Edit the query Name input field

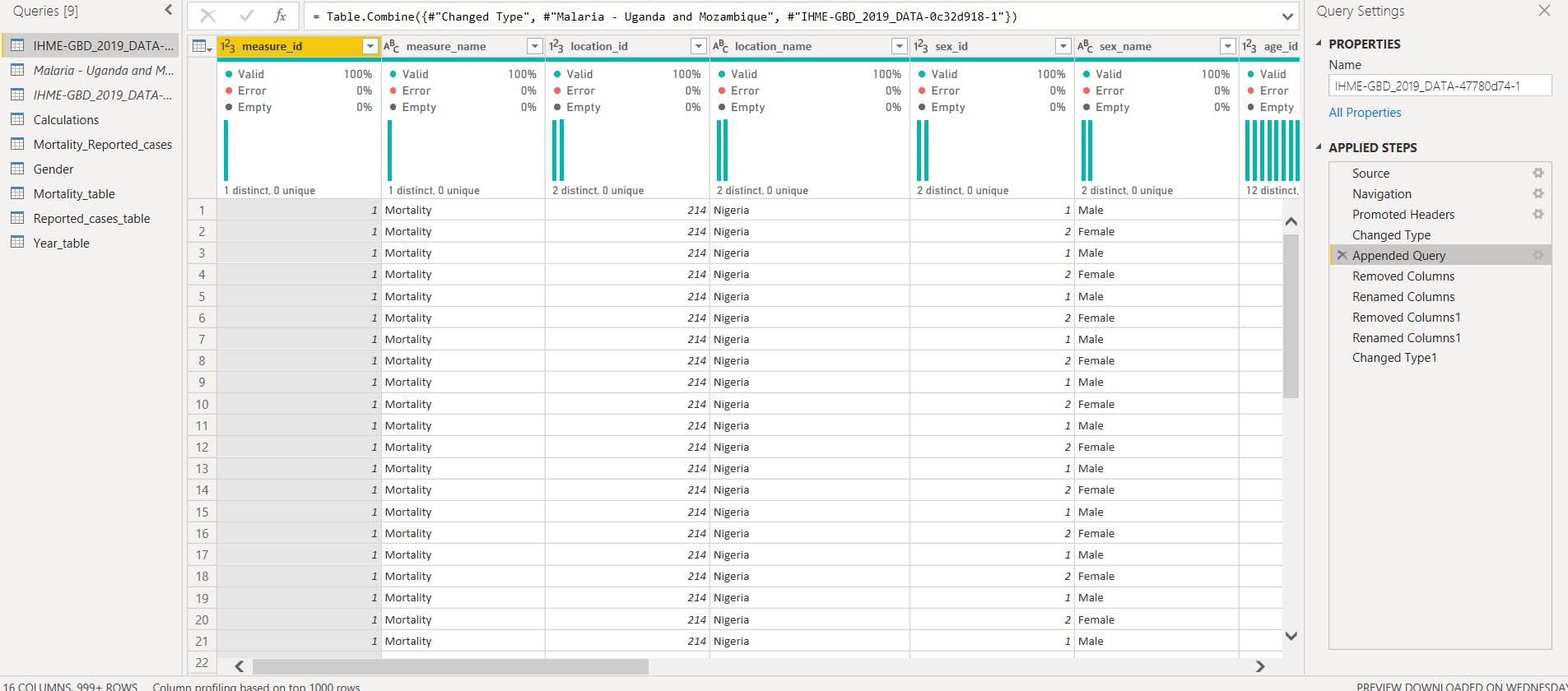pyautogui.click(x=1440, y=86)
